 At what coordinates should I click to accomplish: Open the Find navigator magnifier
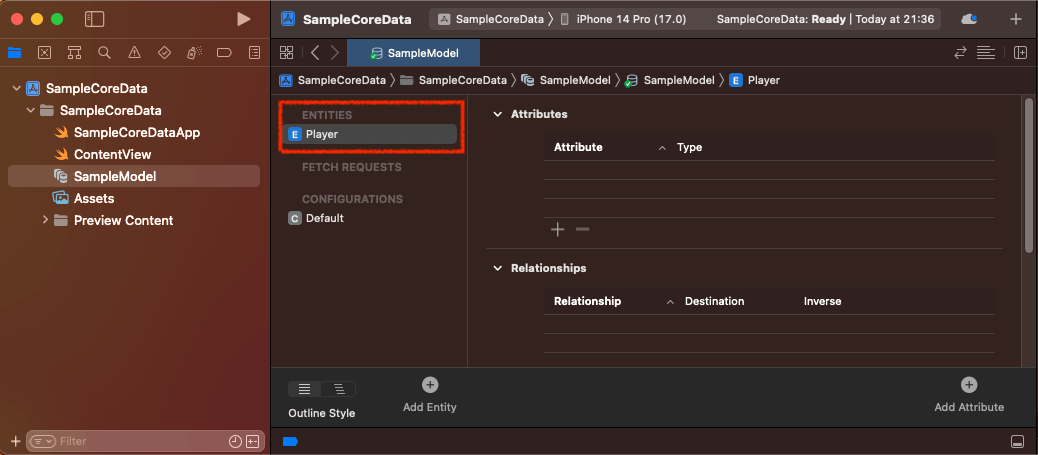(x=104, y=53)
